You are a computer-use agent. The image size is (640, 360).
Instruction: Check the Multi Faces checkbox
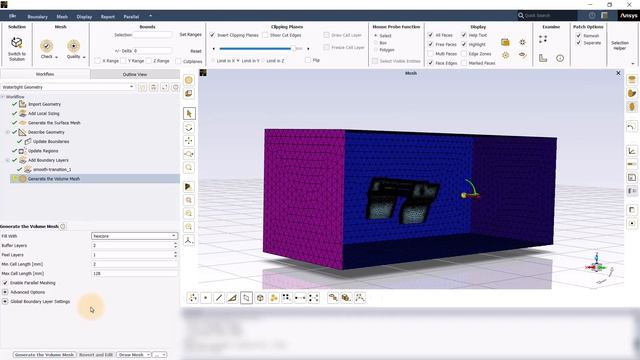pyautogui.click(x=431, y=53)
